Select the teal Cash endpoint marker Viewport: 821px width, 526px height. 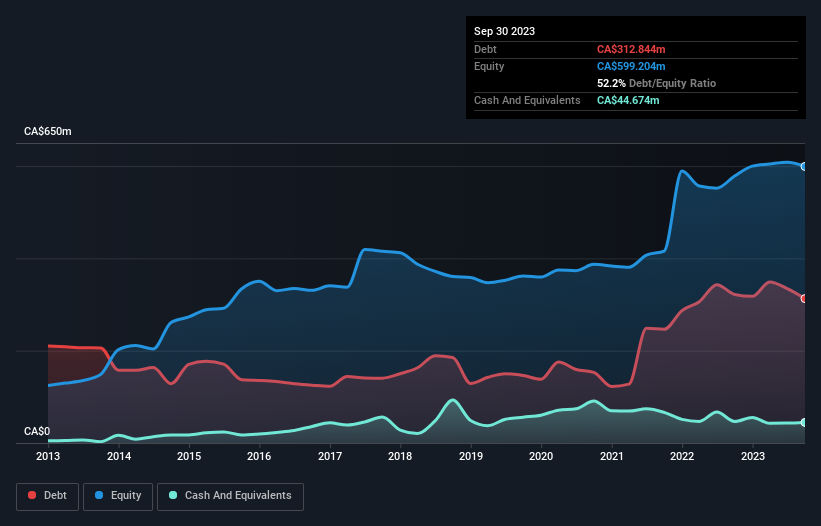click(x=804, y=422)
